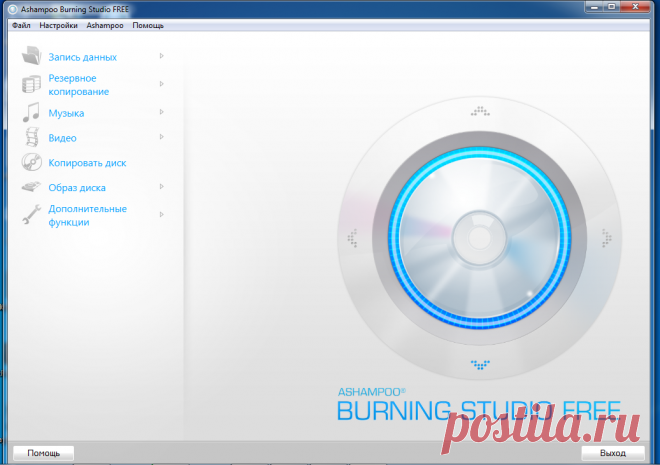Viewport: 660px width, 465px height.
Task: Click the Выход button
Action: tap(612, 453)
